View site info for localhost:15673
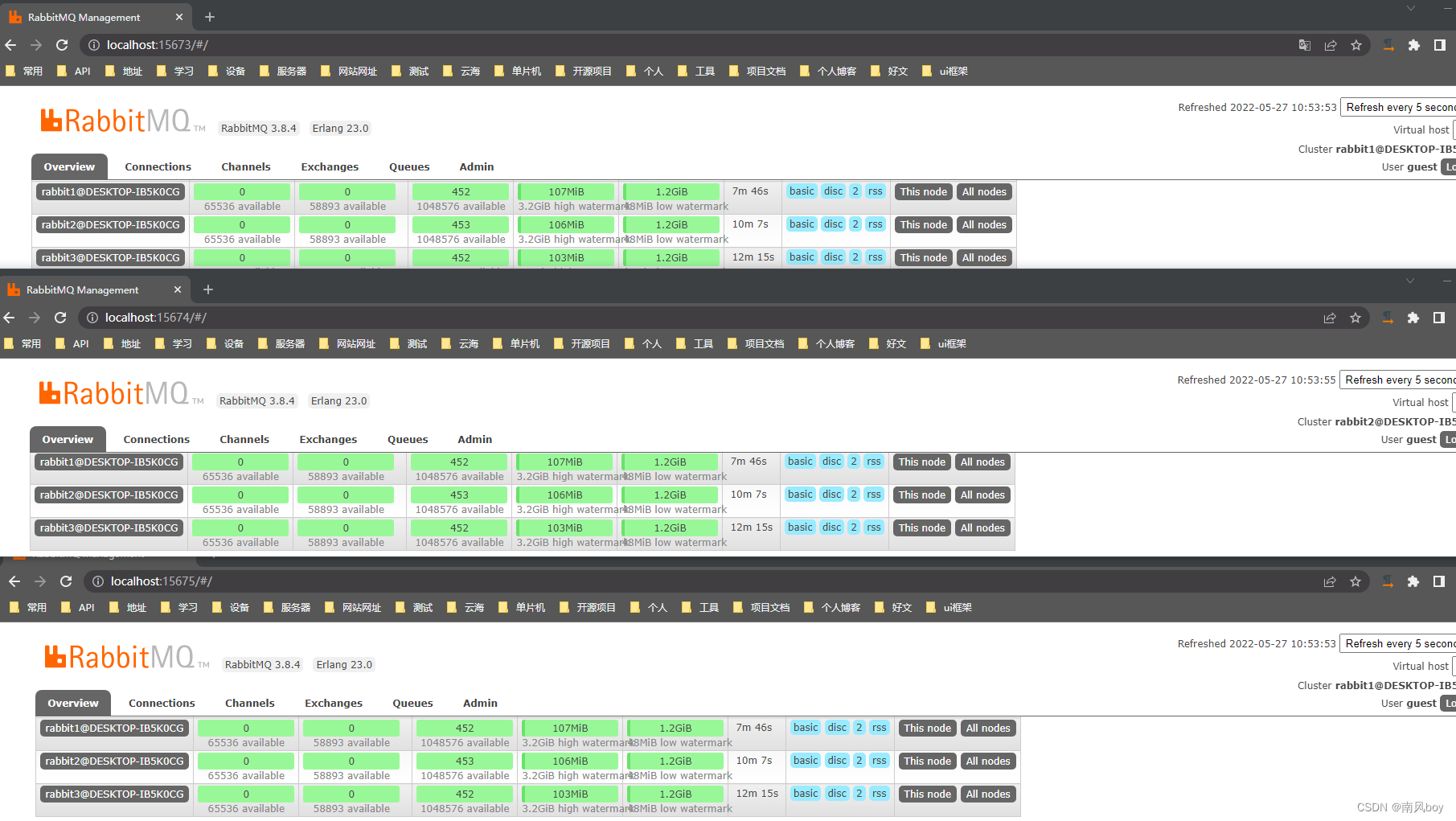 94,45
